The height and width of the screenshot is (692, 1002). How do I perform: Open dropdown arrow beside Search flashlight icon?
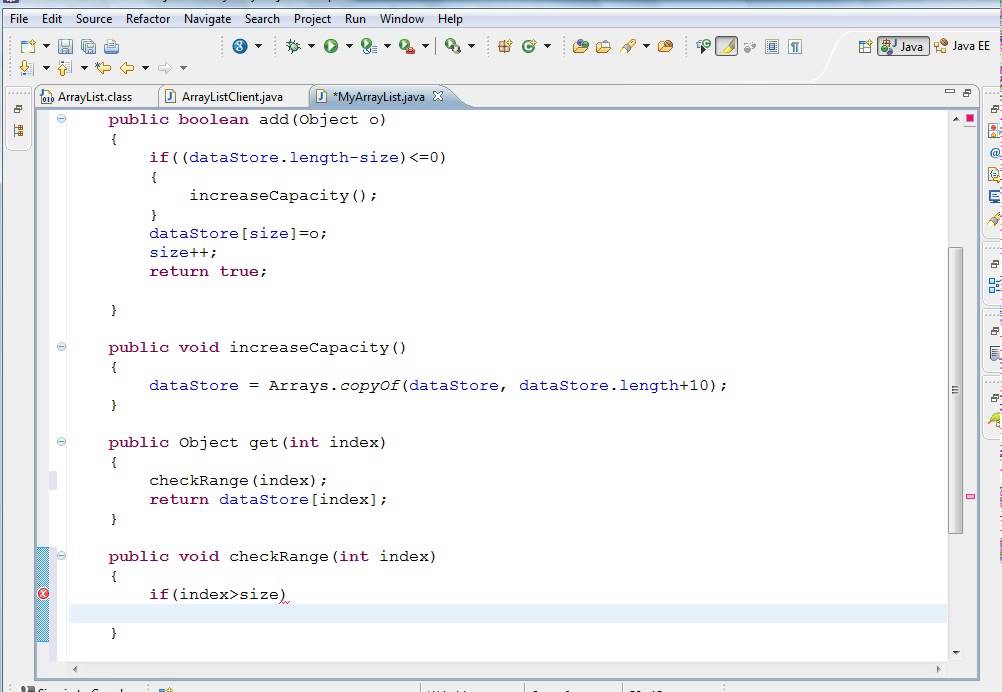[x=646, y=46]
